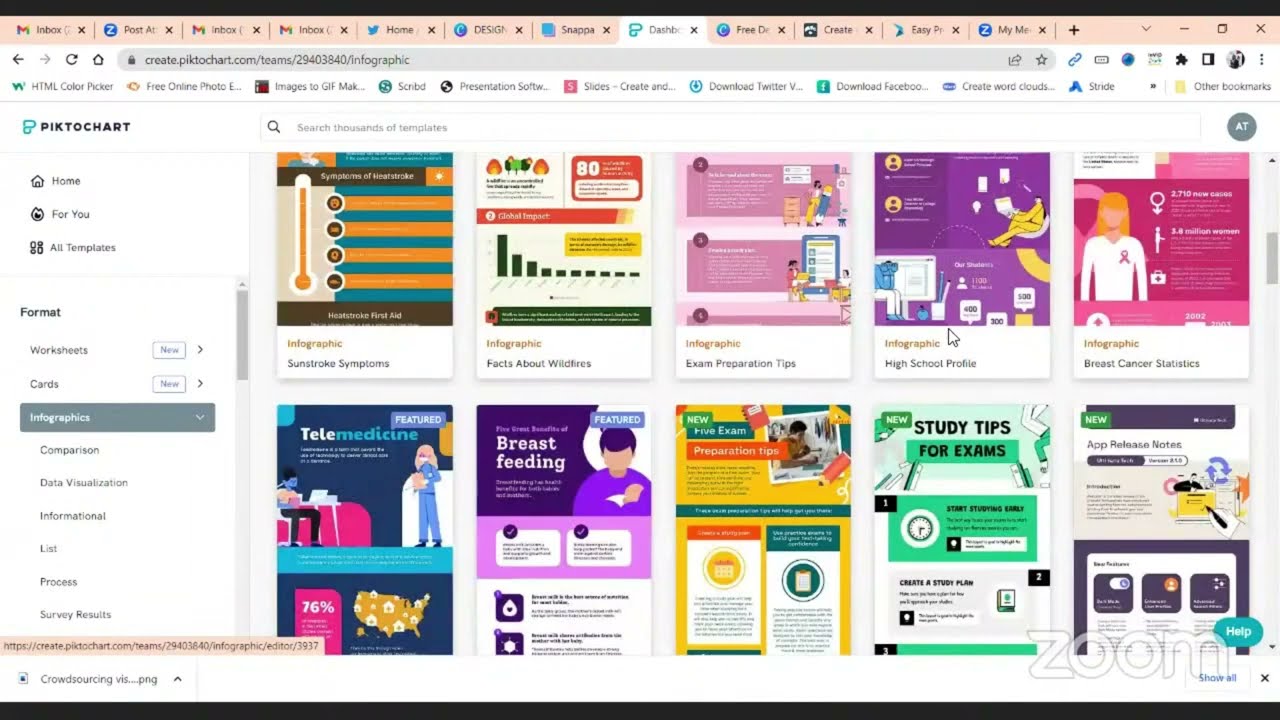This screenshot has height=720, width=1280.
Task: Click Show all downloads
Action: pos(1217,678)
